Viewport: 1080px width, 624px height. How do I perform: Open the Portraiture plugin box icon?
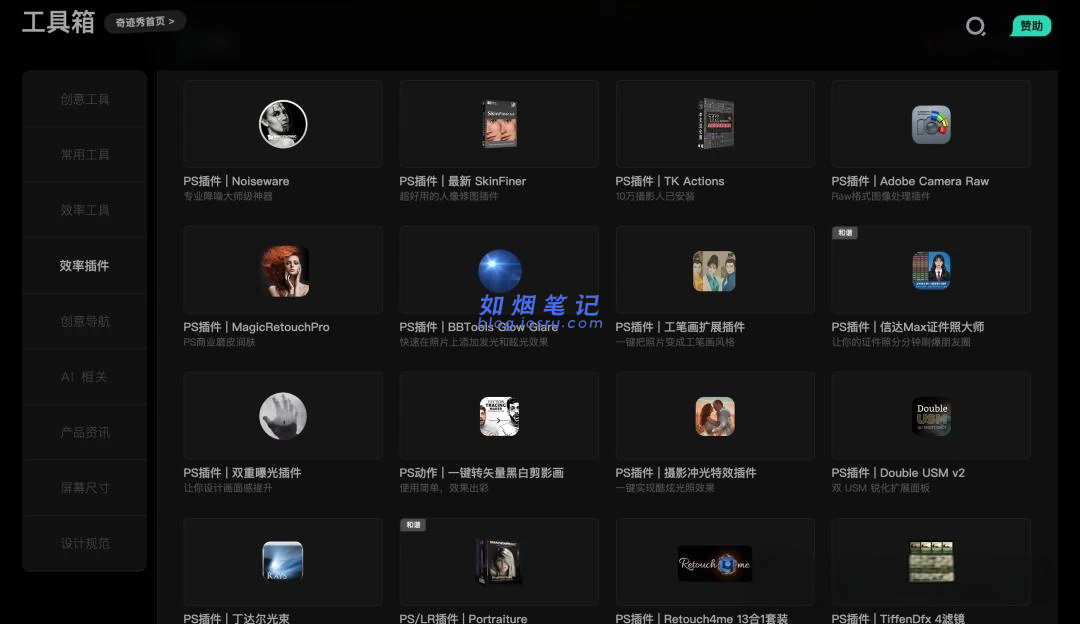click(499, 562)
